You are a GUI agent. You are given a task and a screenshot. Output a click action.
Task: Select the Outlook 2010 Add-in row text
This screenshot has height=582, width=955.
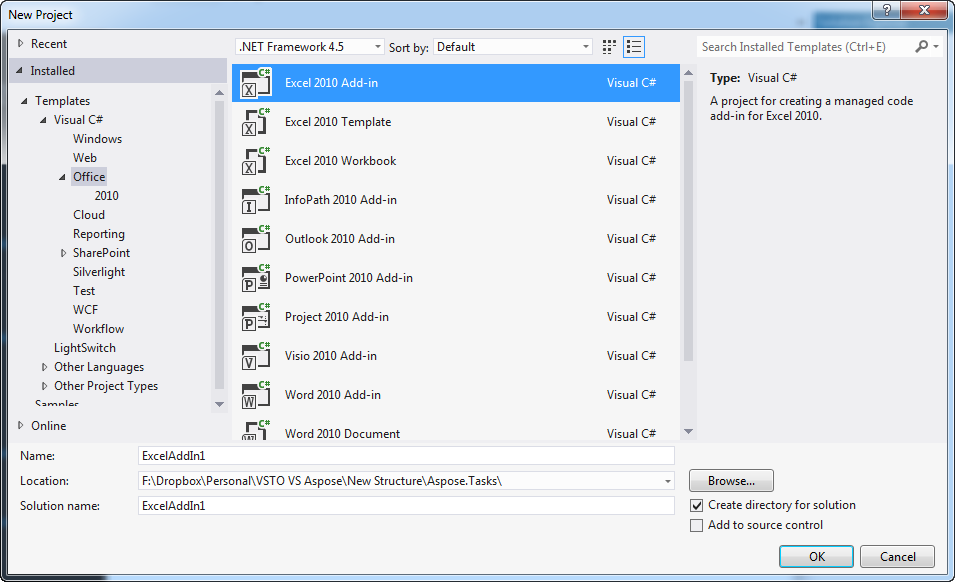pos(340,239)
